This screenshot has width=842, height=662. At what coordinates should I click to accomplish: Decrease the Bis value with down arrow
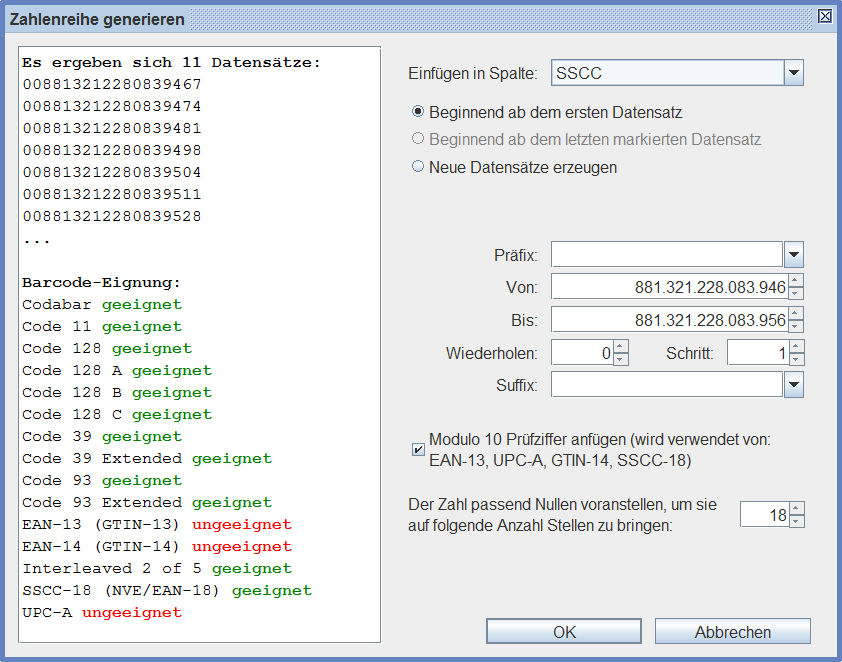pos(796,326)
